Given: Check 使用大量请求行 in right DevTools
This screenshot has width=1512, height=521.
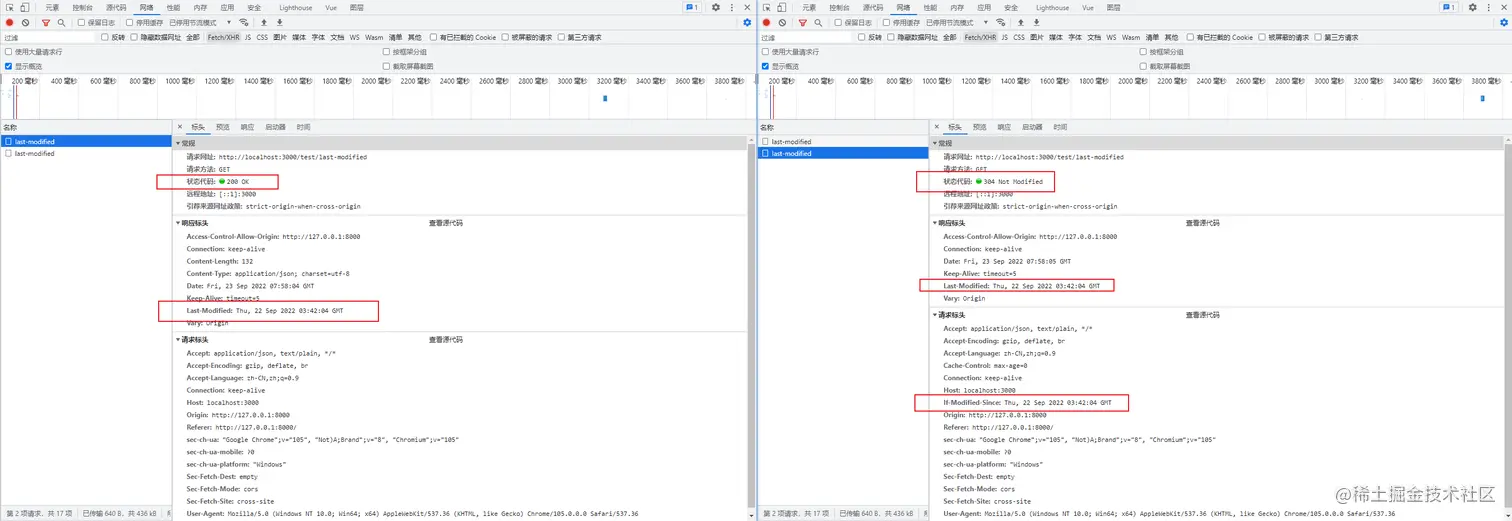Looking at the screenshot, I should pyautogui.click(x=766, y=52).
